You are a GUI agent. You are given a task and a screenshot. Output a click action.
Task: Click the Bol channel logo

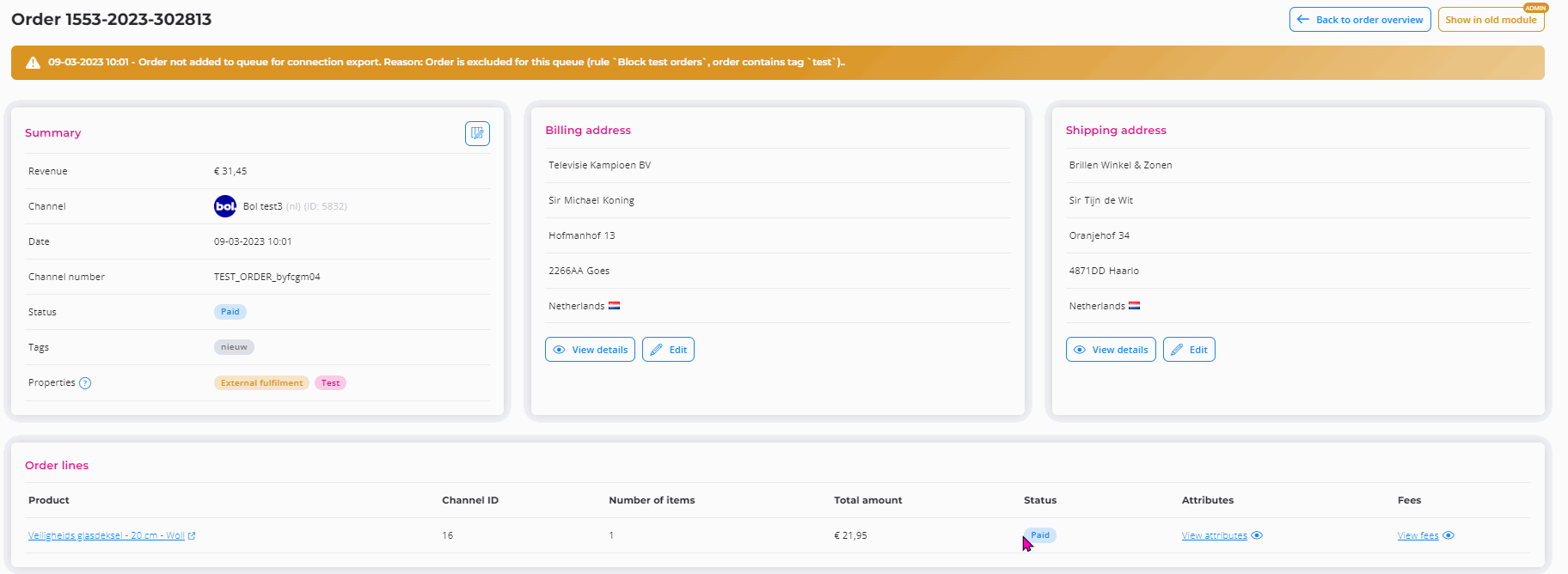click(225, 206)
